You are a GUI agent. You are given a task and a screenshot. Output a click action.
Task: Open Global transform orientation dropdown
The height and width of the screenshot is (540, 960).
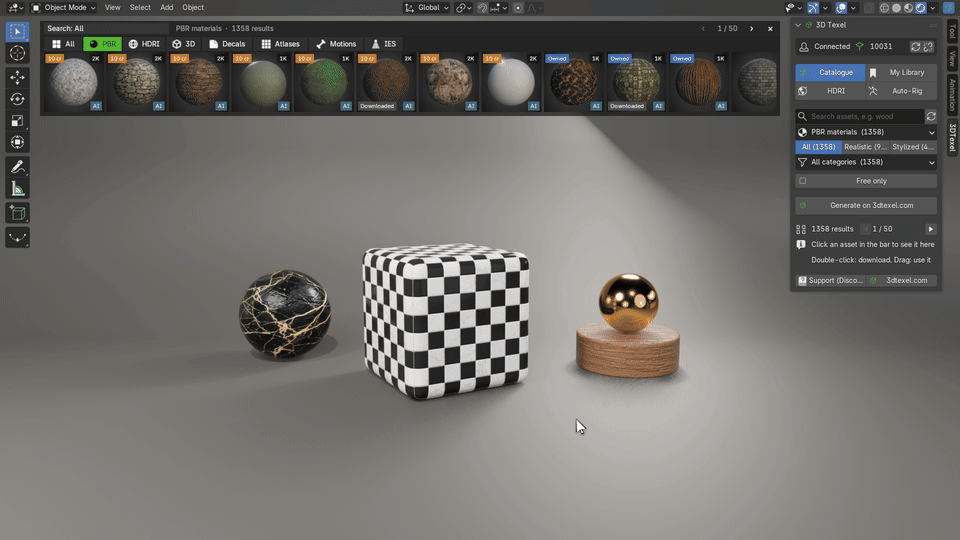[x=427, y=8]
